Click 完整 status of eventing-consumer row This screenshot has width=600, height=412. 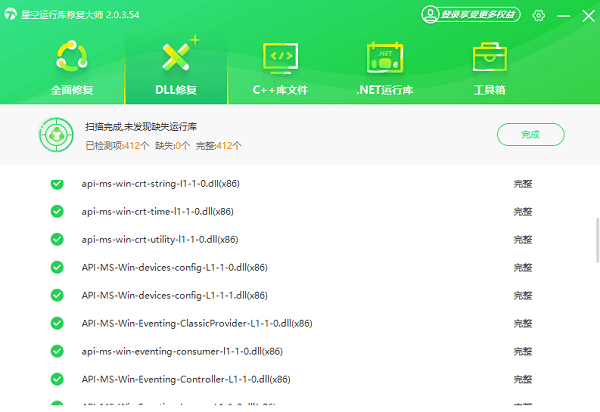(523, 351)
